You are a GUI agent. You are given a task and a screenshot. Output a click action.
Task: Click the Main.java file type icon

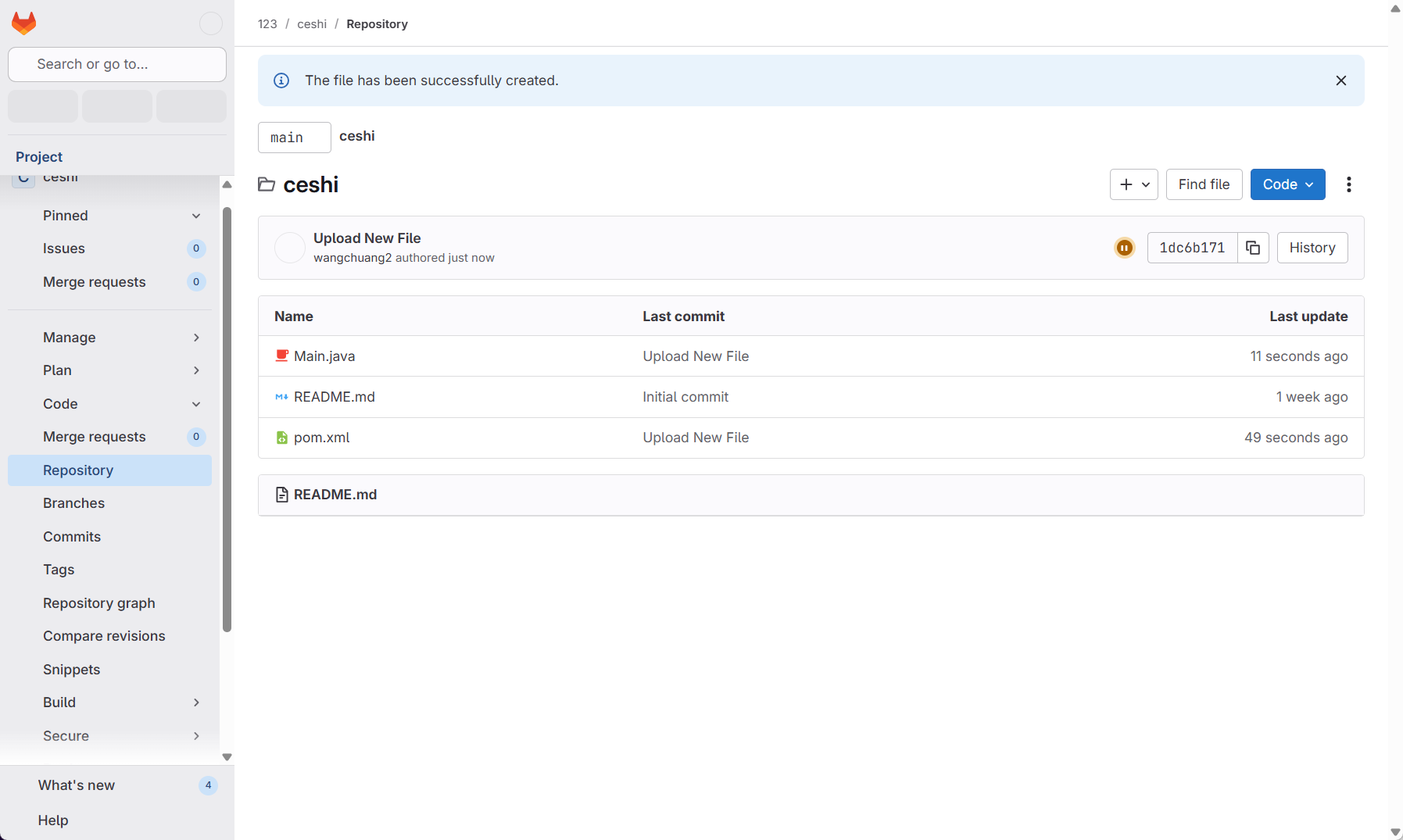tap(282, 356)
